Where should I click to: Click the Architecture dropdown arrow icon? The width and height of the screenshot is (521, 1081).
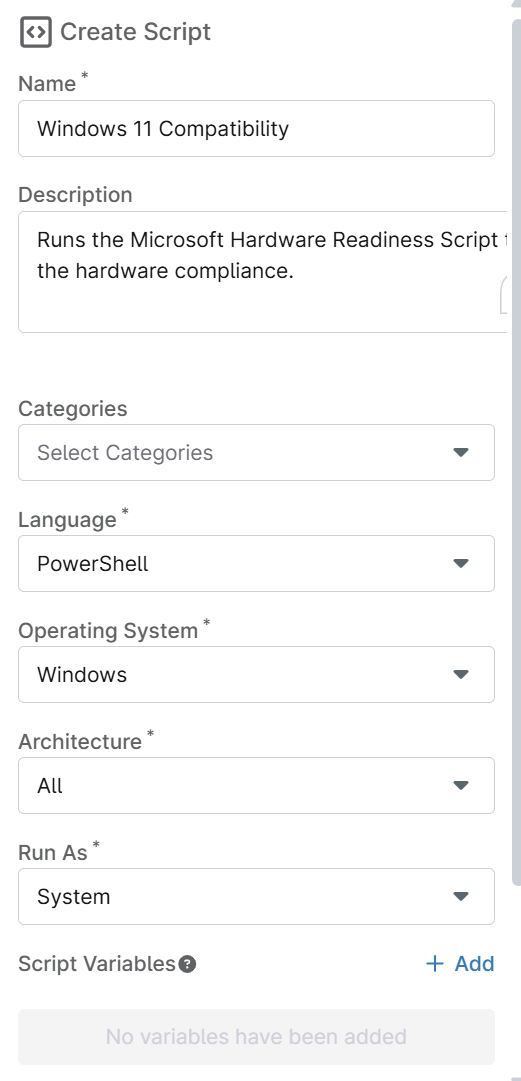tap(461, 785)
